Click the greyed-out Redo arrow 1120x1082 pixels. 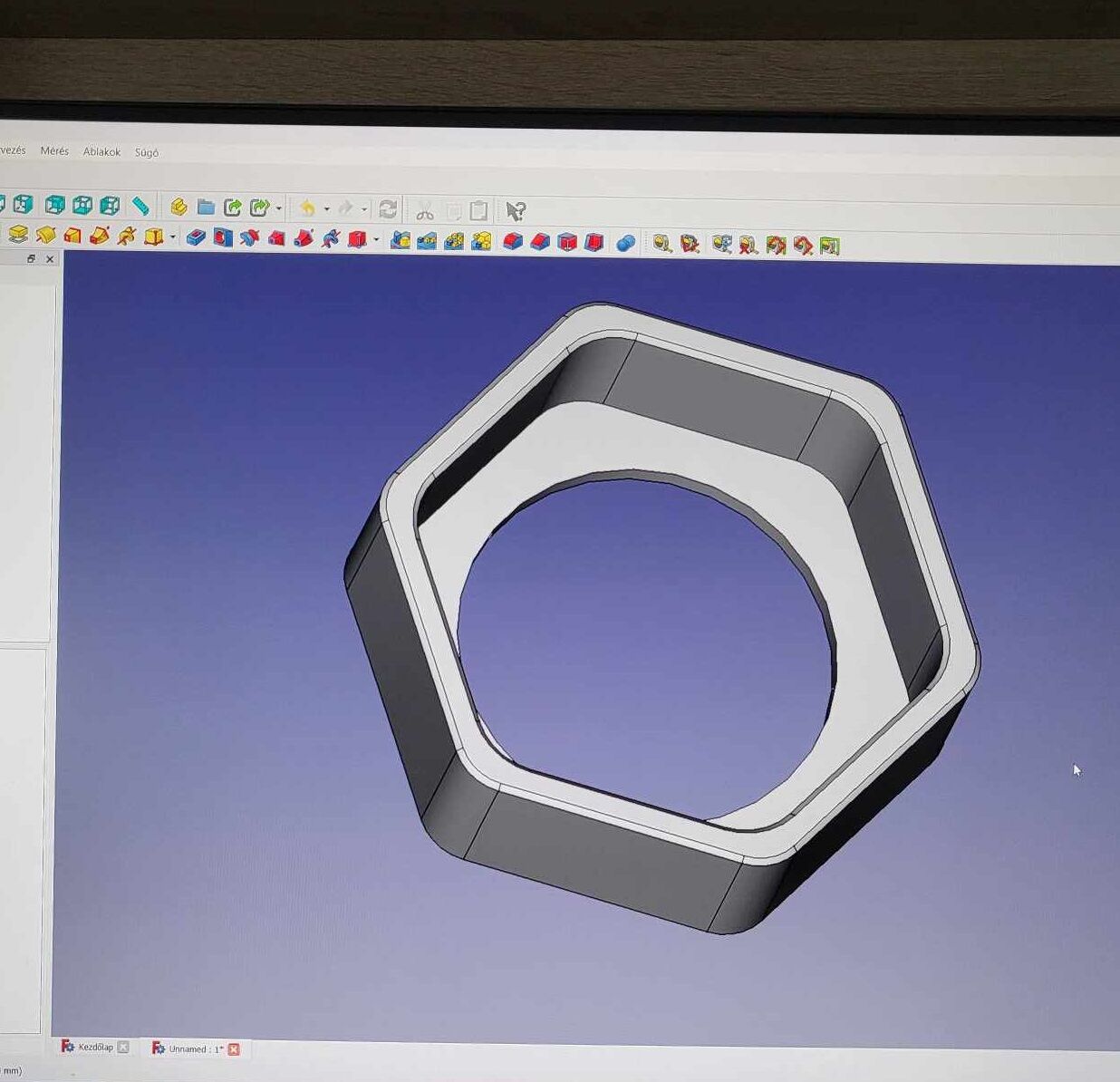tap(345, 209)
